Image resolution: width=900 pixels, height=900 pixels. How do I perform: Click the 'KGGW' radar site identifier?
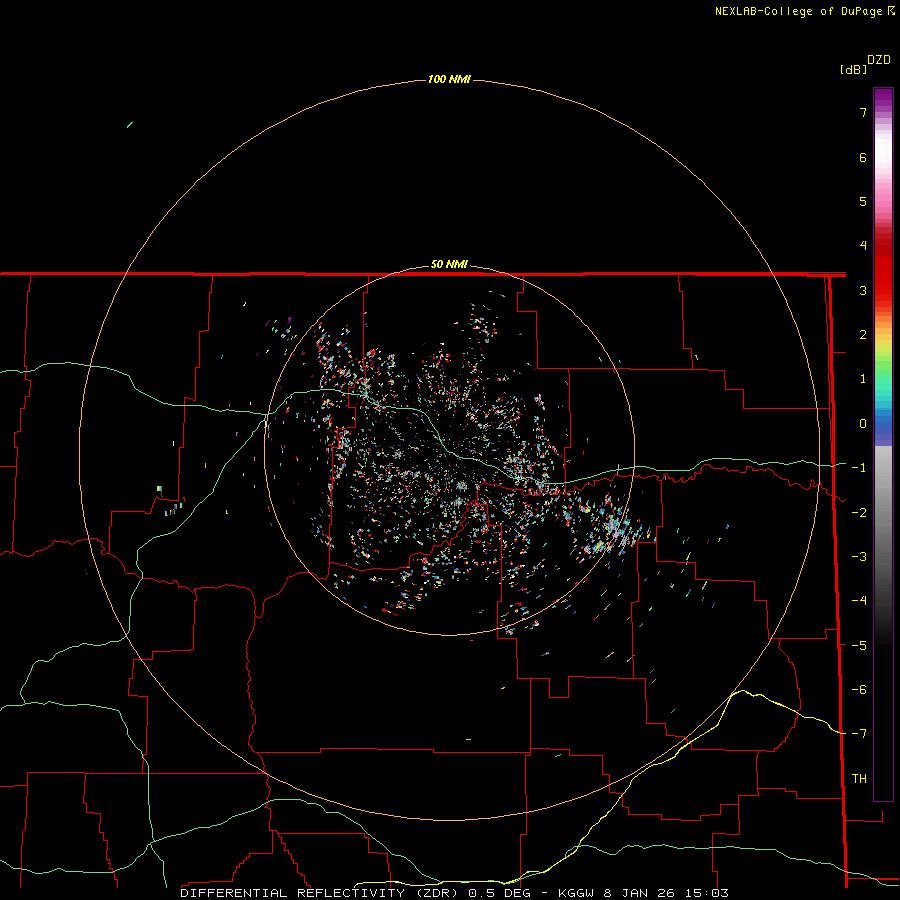click(577, 893)
